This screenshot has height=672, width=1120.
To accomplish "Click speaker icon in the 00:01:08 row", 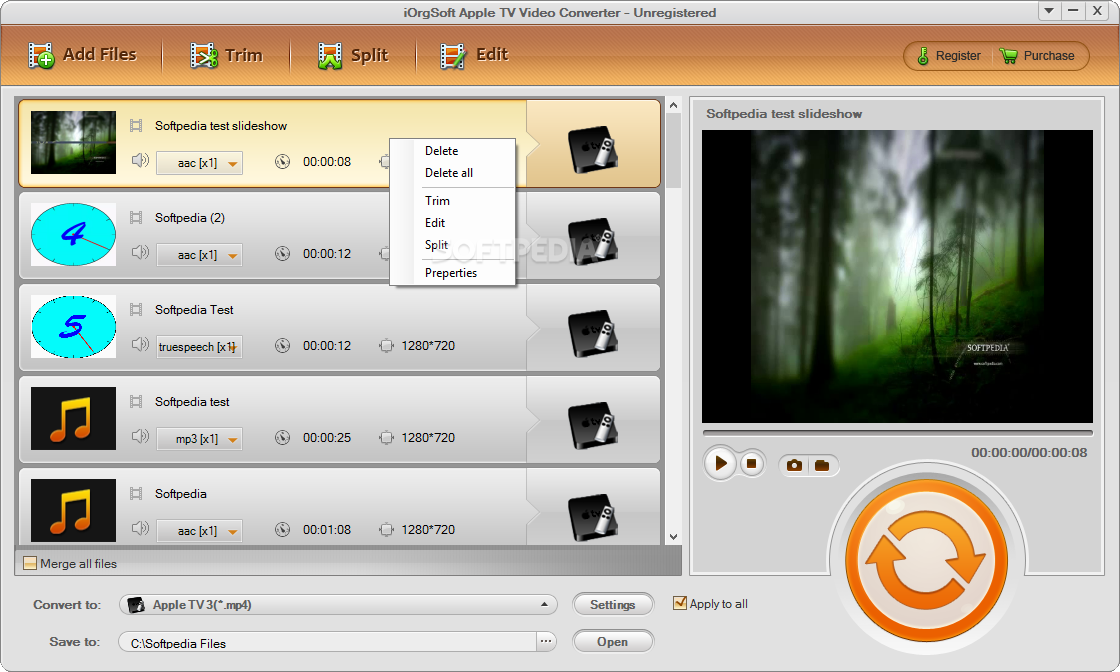I will [x=140, y=528].
